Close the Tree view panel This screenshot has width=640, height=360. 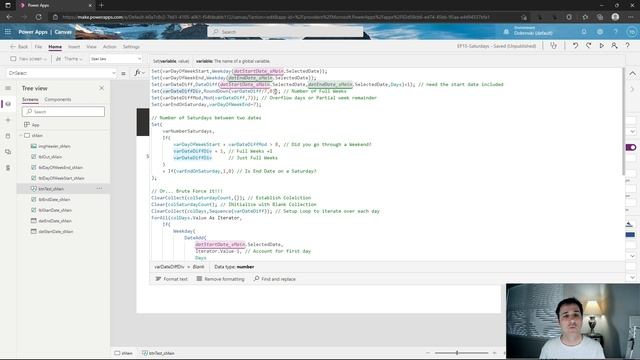click(x=102, y=88)
